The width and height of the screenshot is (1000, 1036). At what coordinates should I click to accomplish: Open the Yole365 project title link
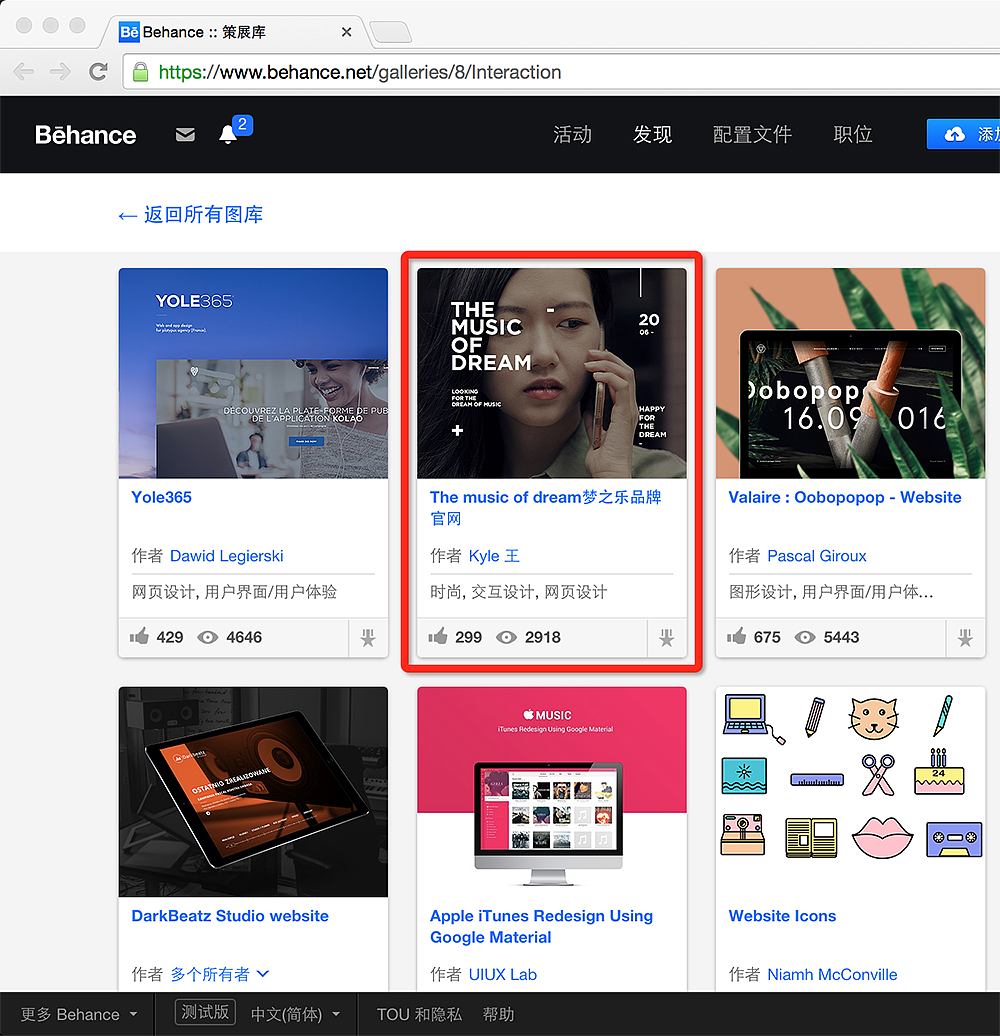[x=161, y=497]
